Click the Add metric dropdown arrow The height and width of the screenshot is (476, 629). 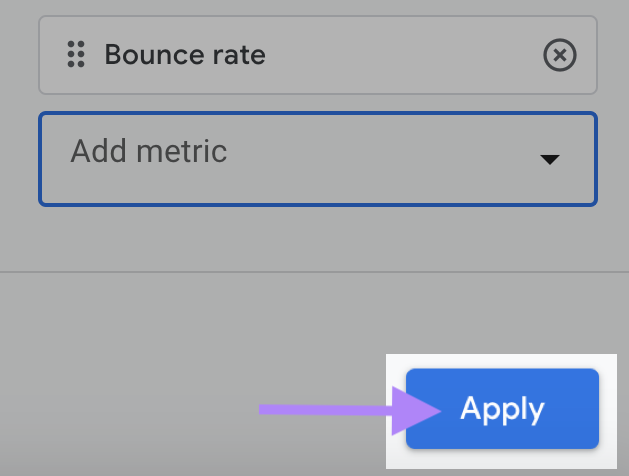coord(548,160)
